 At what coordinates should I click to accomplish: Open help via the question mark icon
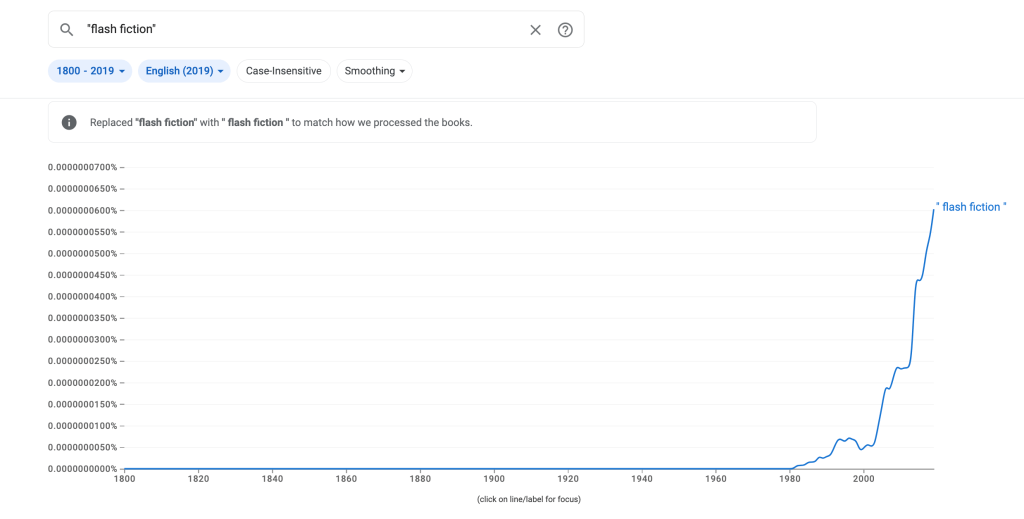point(565,30)
